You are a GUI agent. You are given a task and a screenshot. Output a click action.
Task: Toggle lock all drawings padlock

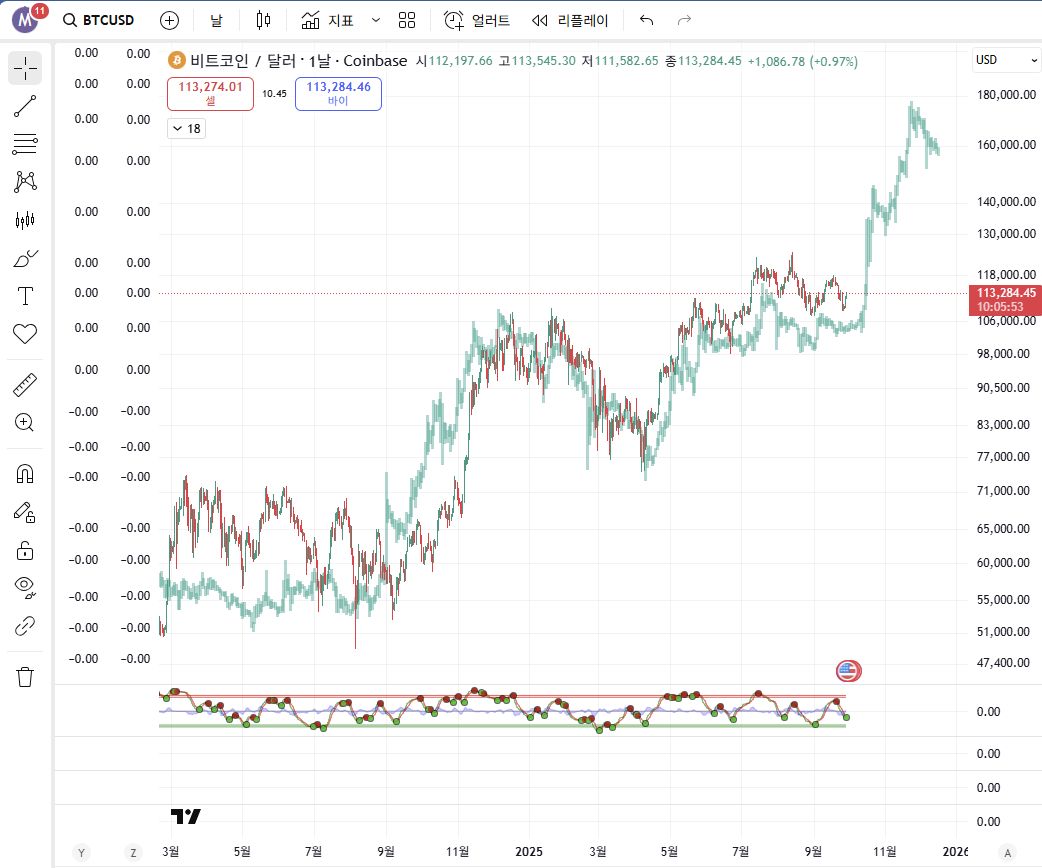[x=25, y=550]
